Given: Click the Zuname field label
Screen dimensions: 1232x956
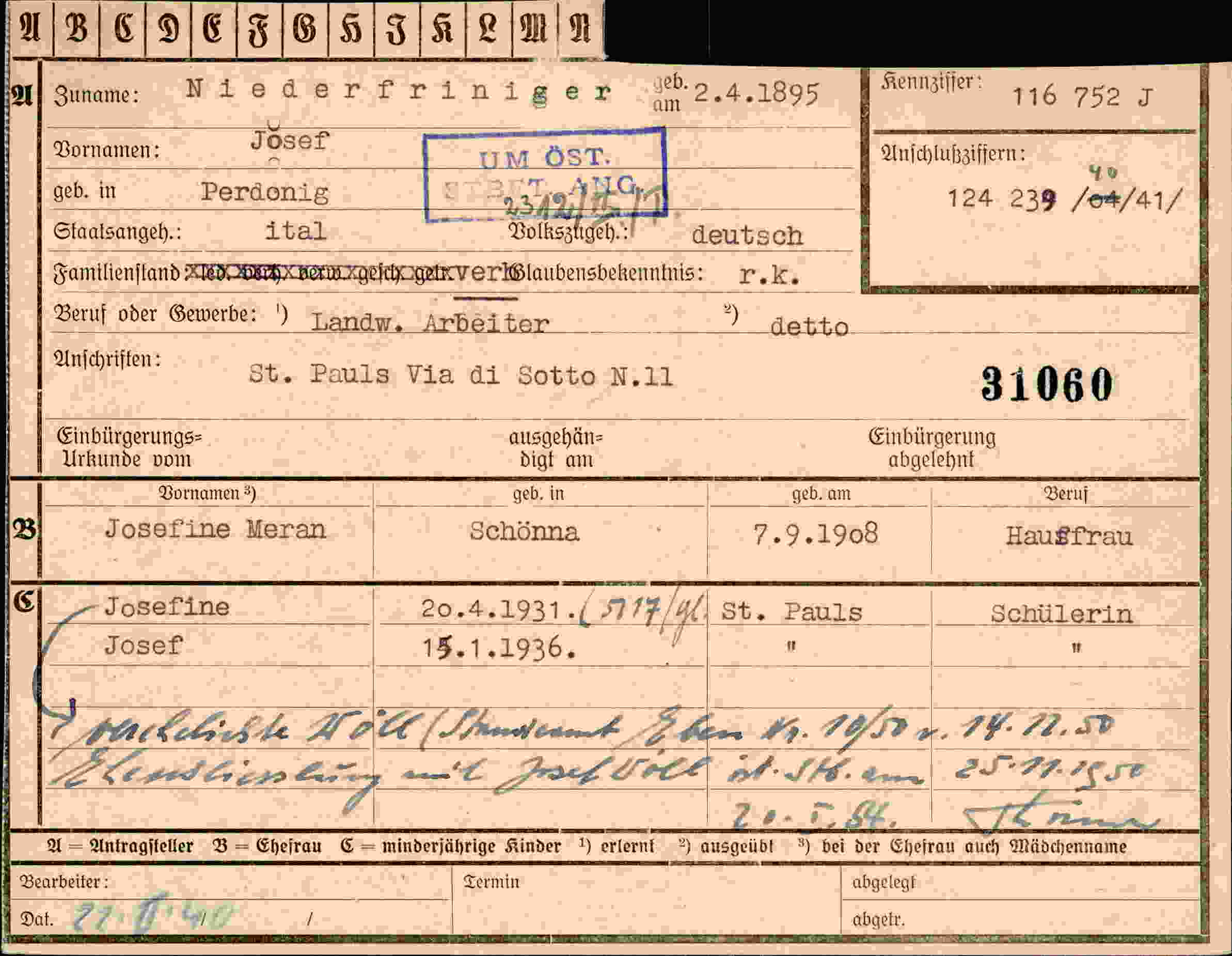Looking at the screenshot, I should coord(96,95).
